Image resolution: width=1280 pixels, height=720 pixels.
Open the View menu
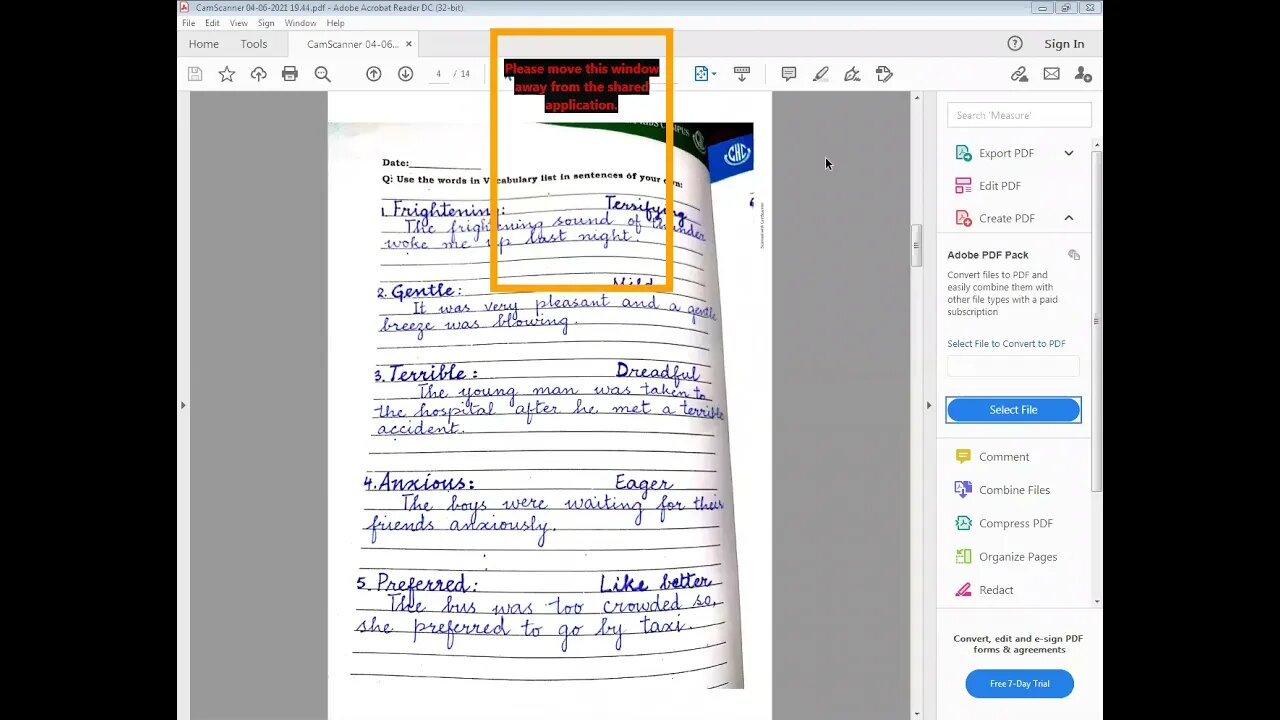pyautogui.click(x=239, y=23)
